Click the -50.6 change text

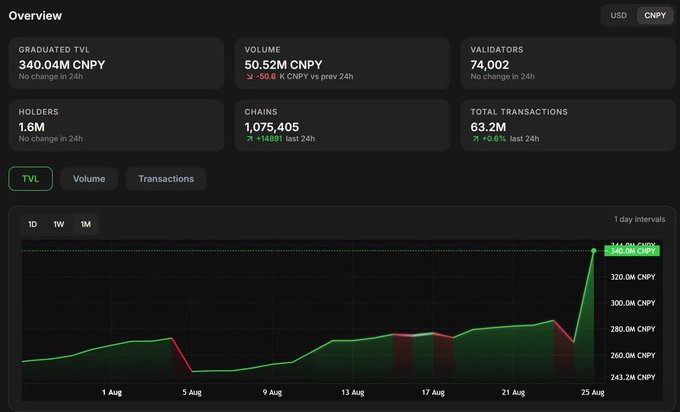coord(266,77)
